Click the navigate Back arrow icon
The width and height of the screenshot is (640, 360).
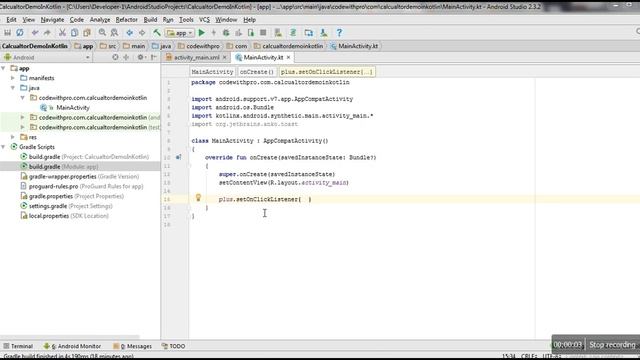click(129, 33)
